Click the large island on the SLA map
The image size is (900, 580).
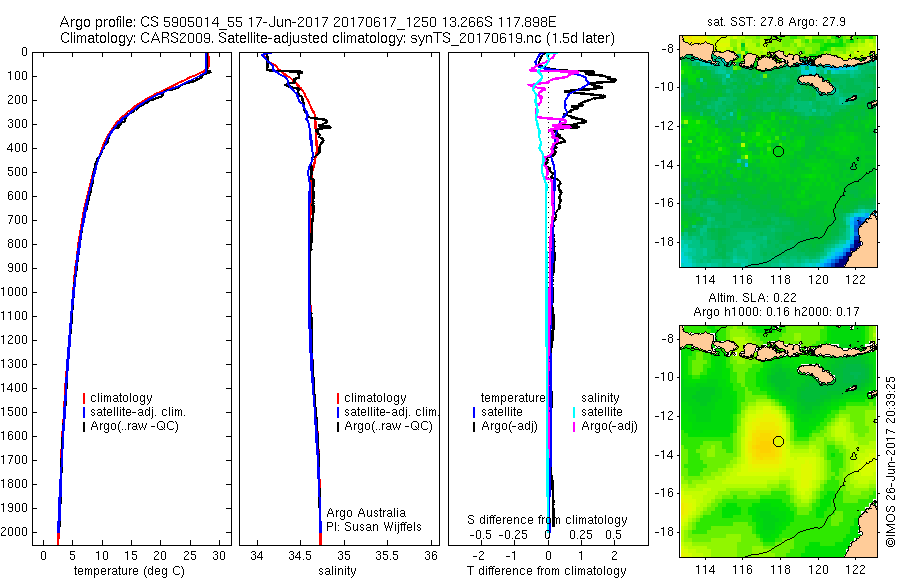(816, 374)
